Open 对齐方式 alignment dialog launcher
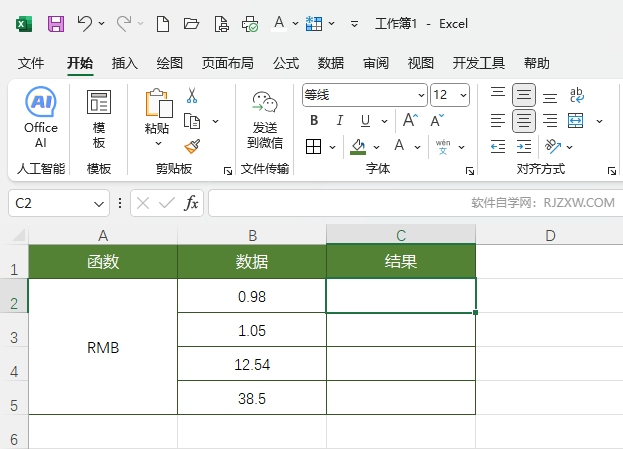Screen dimensions: 623x449 point(612,171)
